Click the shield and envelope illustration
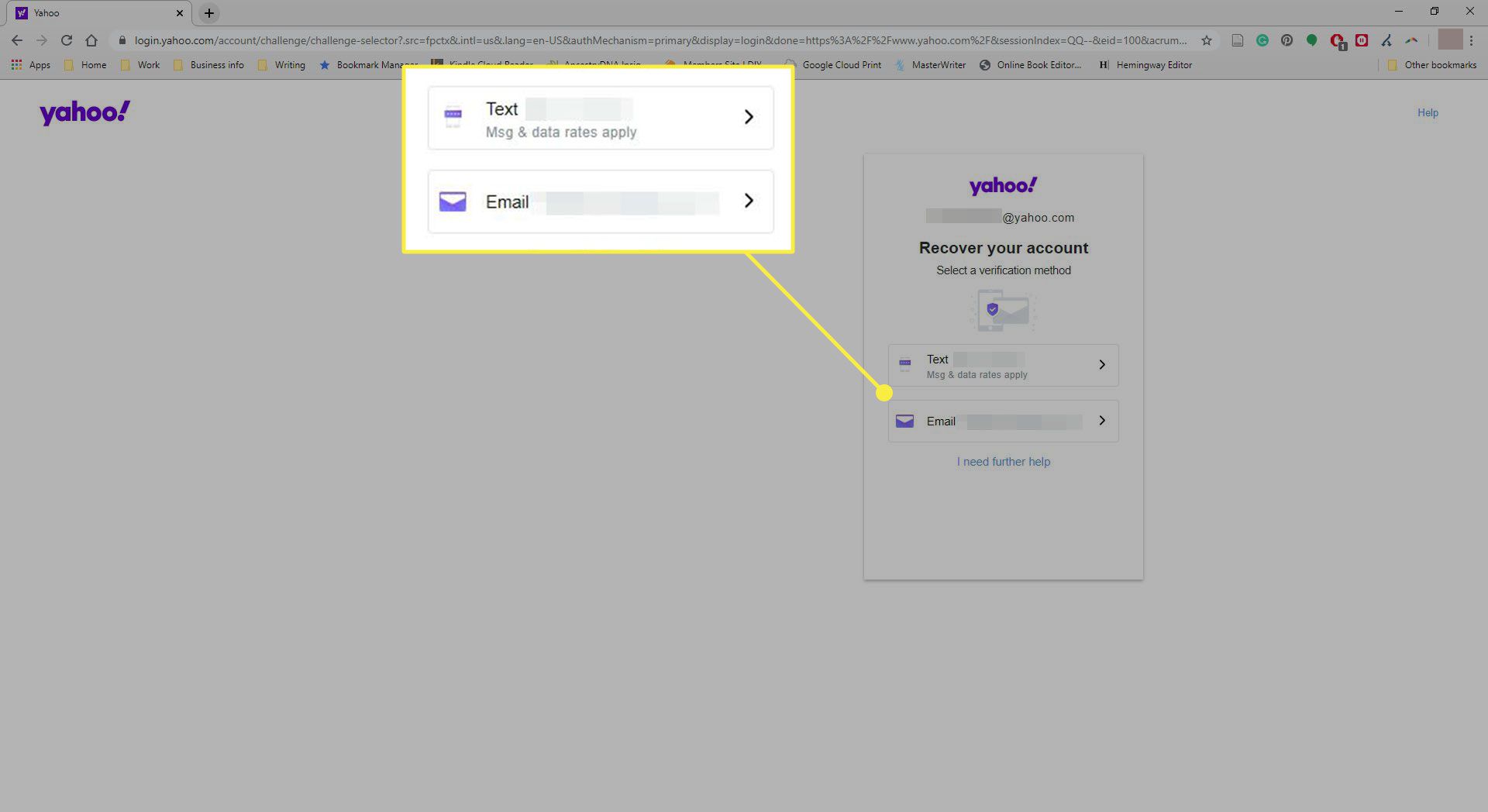The width and height of the screenshot is (1488, 812). tap(1003, 311)
